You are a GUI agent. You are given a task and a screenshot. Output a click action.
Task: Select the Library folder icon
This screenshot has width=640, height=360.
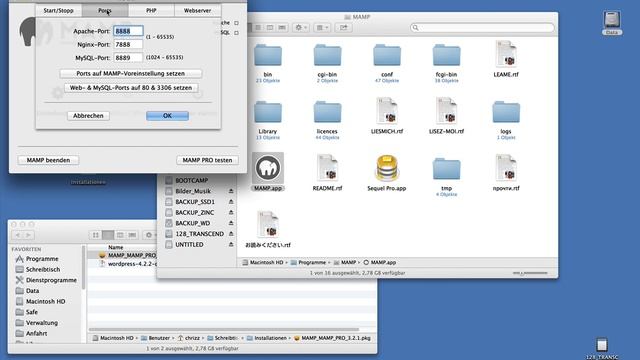(x=268, y=112)
